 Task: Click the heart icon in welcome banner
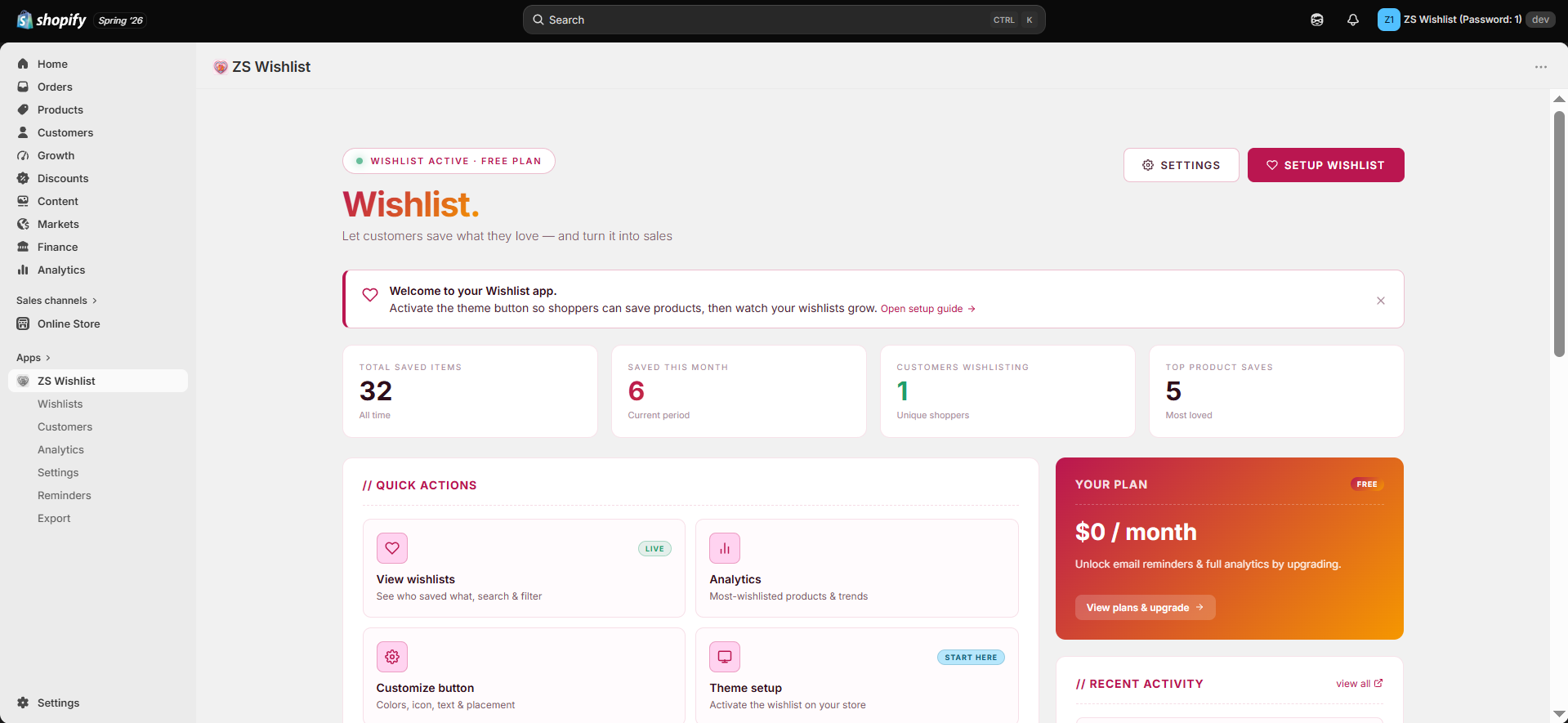(x=370, y=295)
